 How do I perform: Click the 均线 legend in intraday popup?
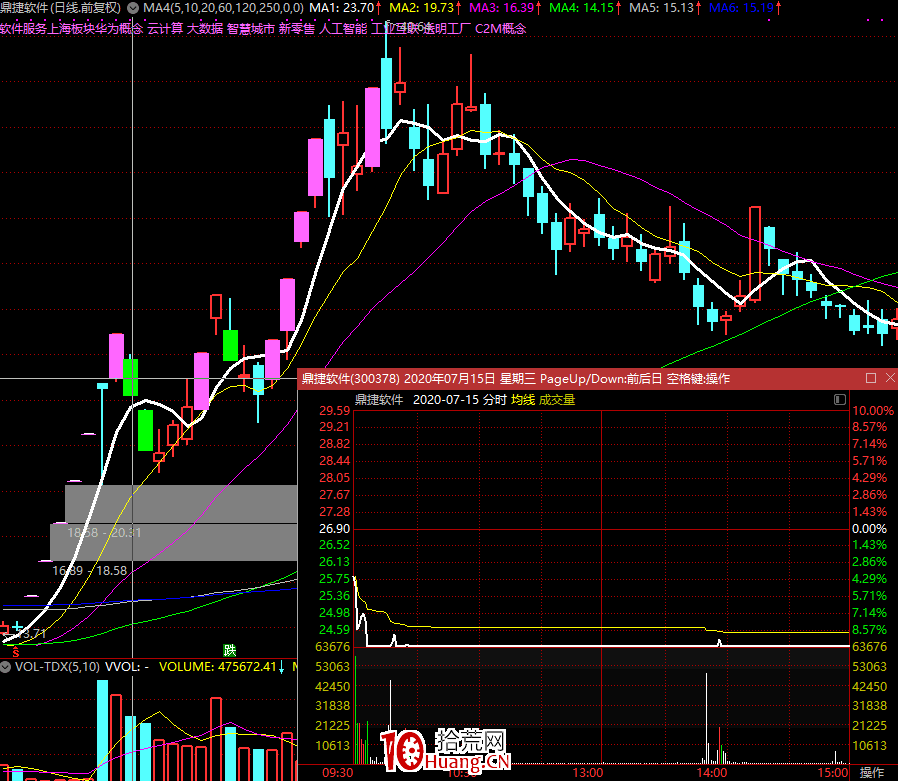click(523, 400)
